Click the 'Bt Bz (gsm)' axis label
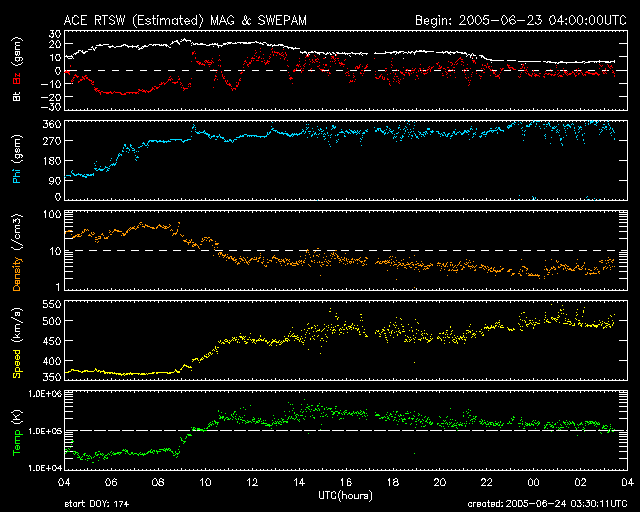The image size is (640, 512). [17, 69]
